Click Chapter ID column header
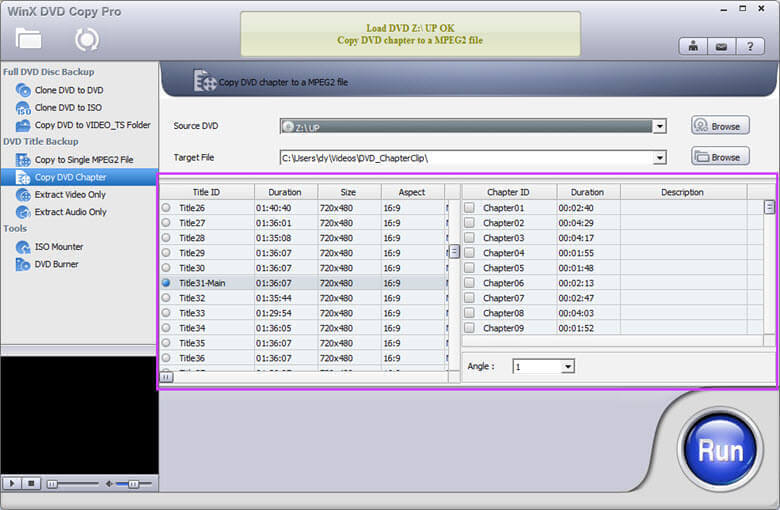The image size is (780, 510). coord(508,192)
